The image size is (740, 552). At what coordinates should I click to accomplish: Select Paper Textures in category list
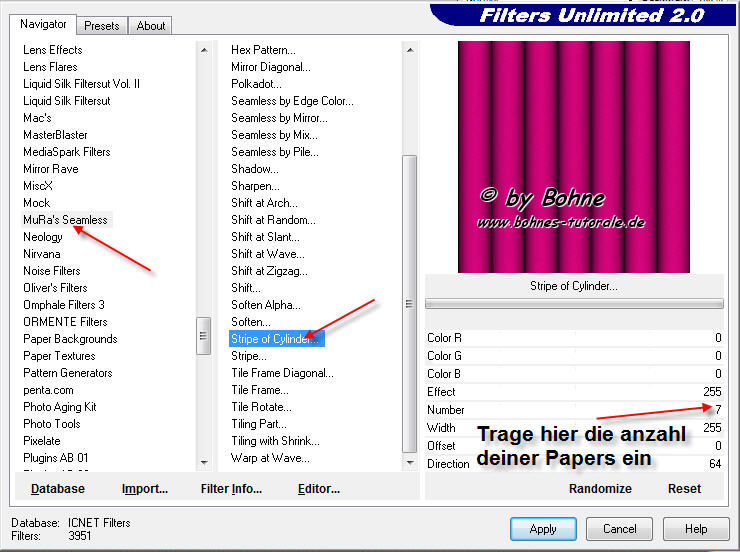pyautogui.click(x=59, y=356)
